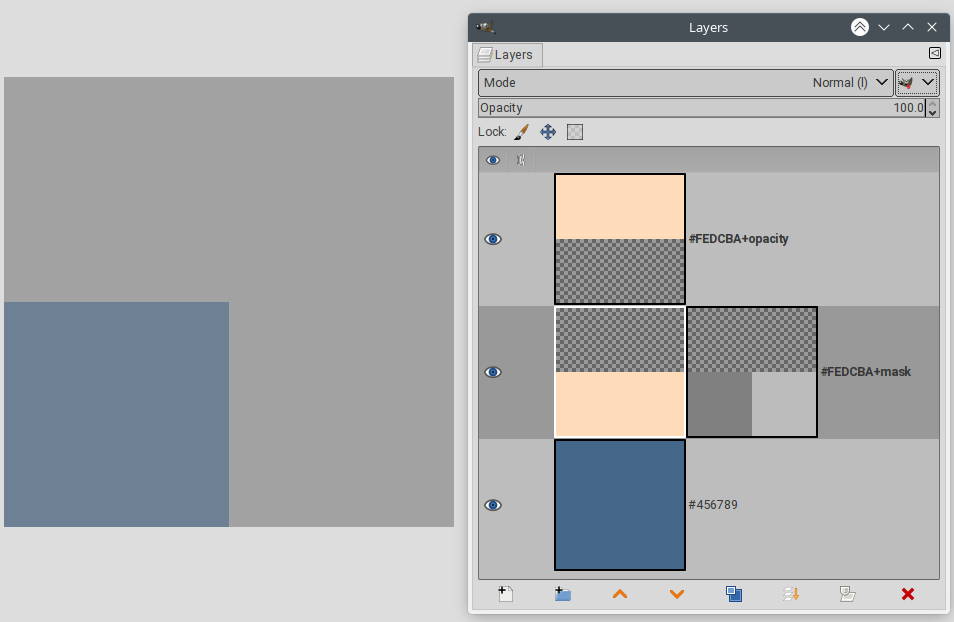954x622 pixels.
Task: Open the Mode Normal dropdown
Action: click(686, 83)
